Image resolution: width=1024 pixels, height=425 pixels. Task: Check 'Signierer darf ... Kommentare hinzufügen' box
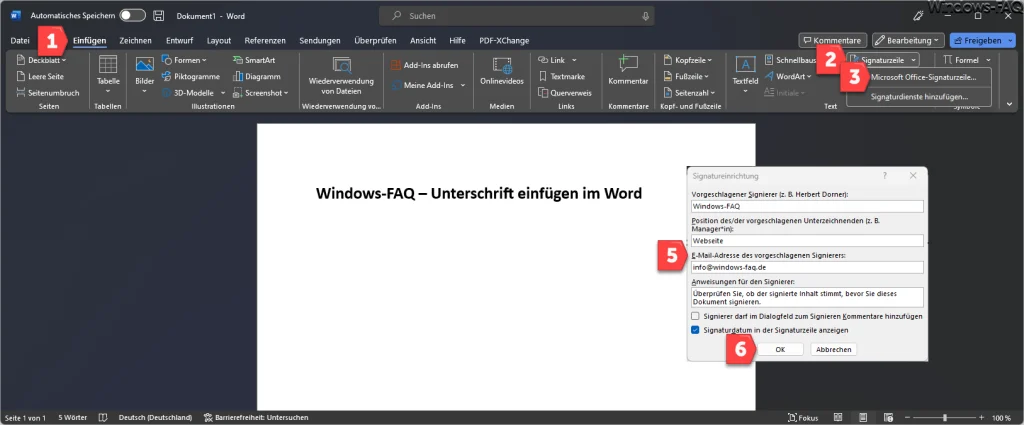point(696,317)
